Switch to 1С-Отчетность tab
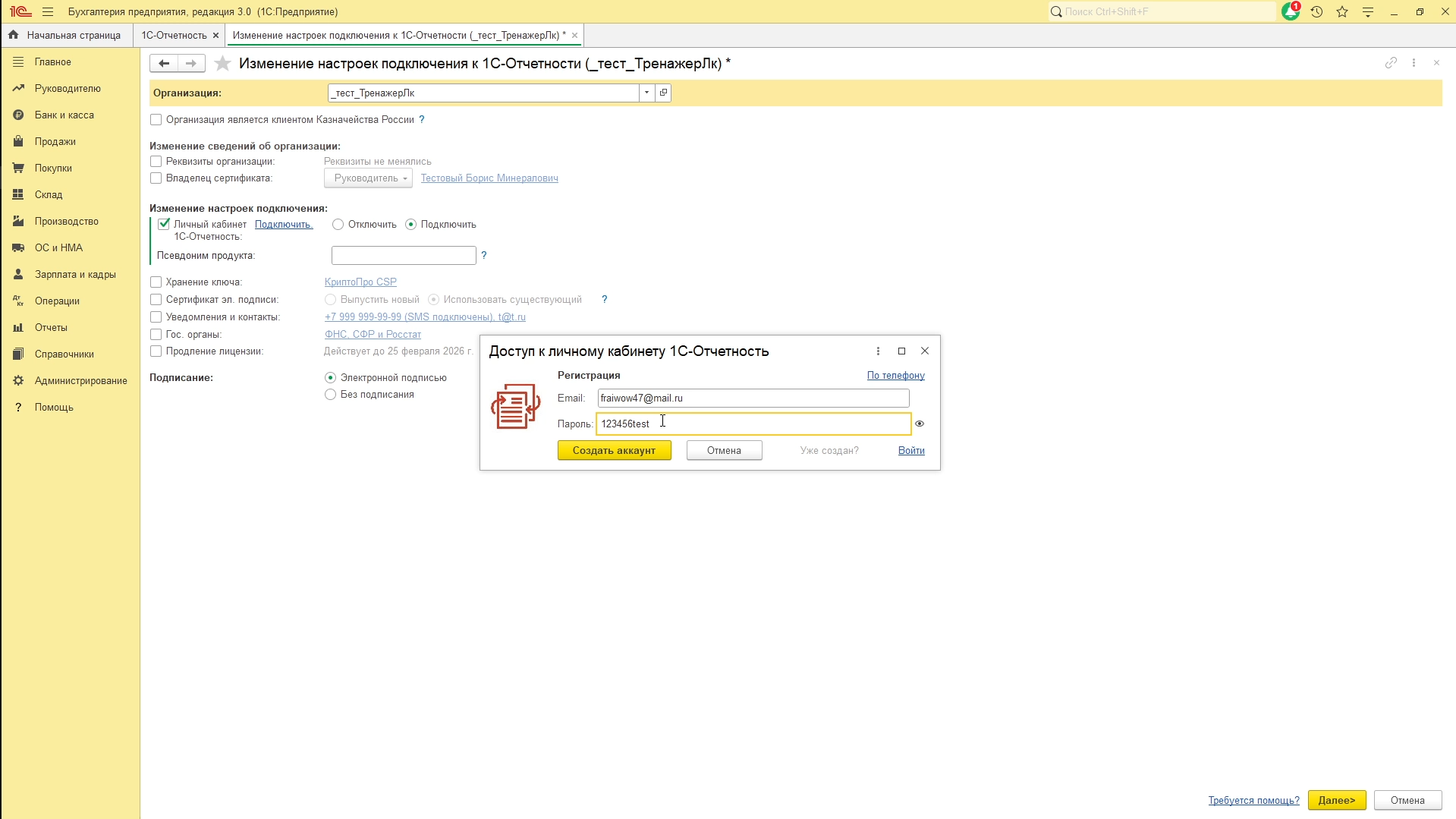This screenshot has width=1456, height=819. [x=174, y=35]
